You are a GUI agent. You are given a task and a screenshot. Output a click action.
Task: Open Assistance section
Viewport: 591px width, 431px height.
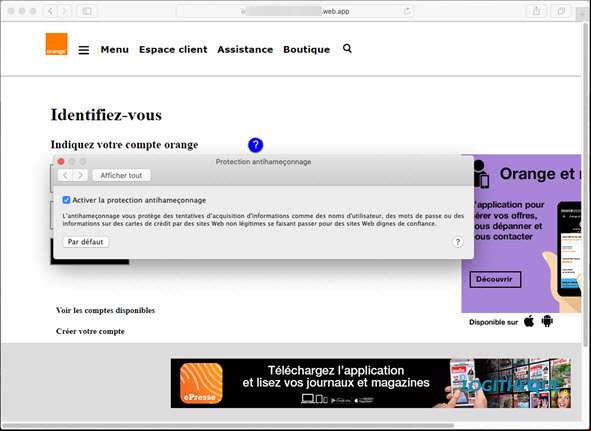[x=245, y=50]
